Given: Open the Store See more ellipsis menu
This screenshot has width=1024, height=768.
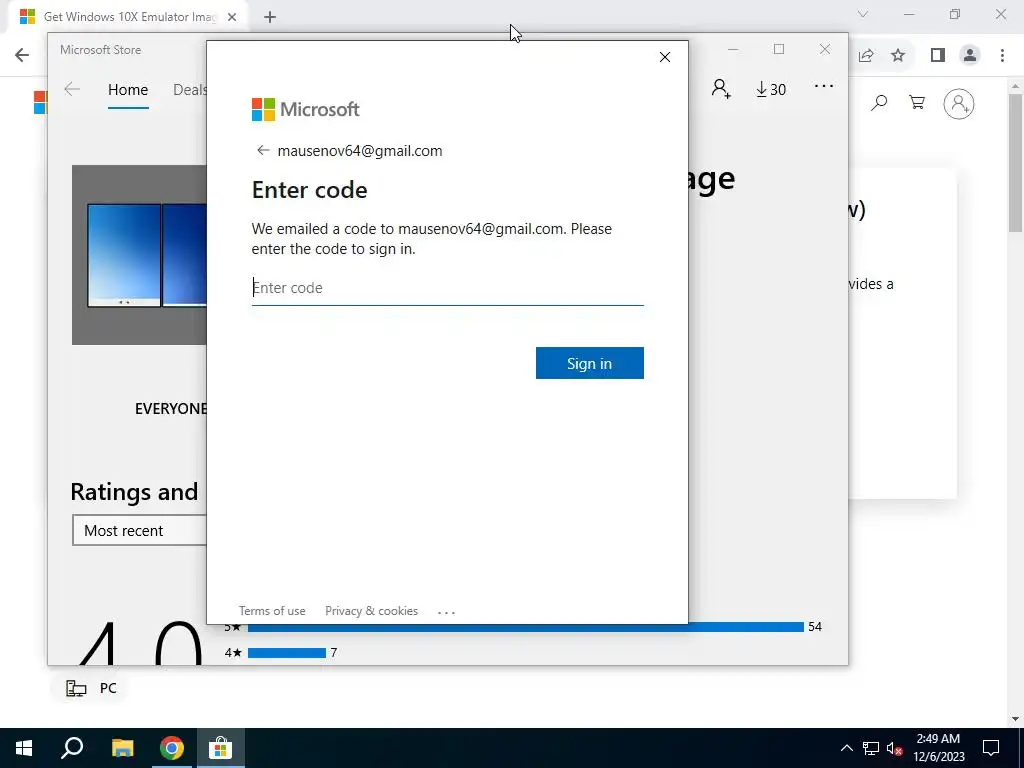Looking at the screenshot, I should coord(824,86).
